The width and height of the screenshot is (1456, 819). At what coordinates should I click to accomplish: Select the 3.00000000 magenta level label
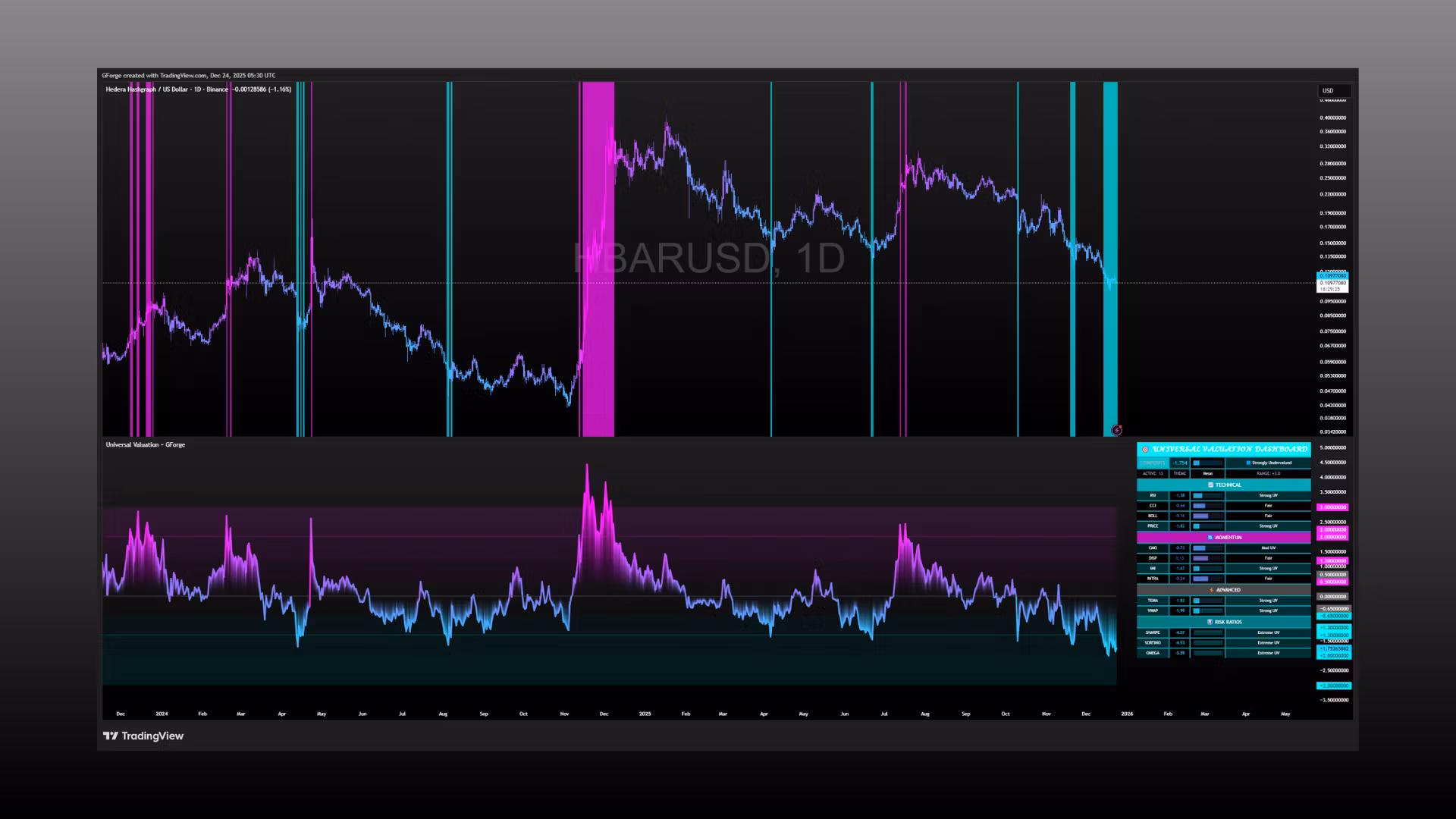pyautogui.click(x=1333, y=507)
